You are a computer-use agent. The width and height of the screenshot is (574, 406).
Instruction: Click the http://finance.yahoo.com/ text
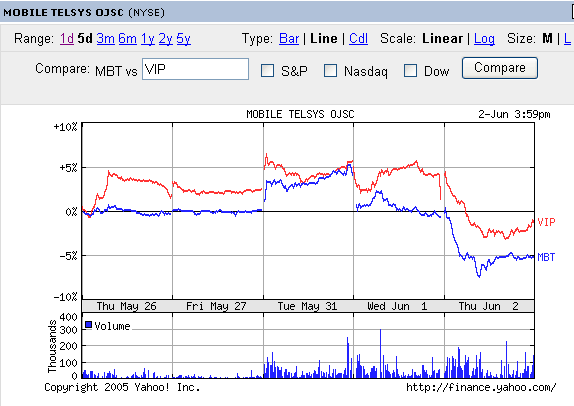pos(481,387)
